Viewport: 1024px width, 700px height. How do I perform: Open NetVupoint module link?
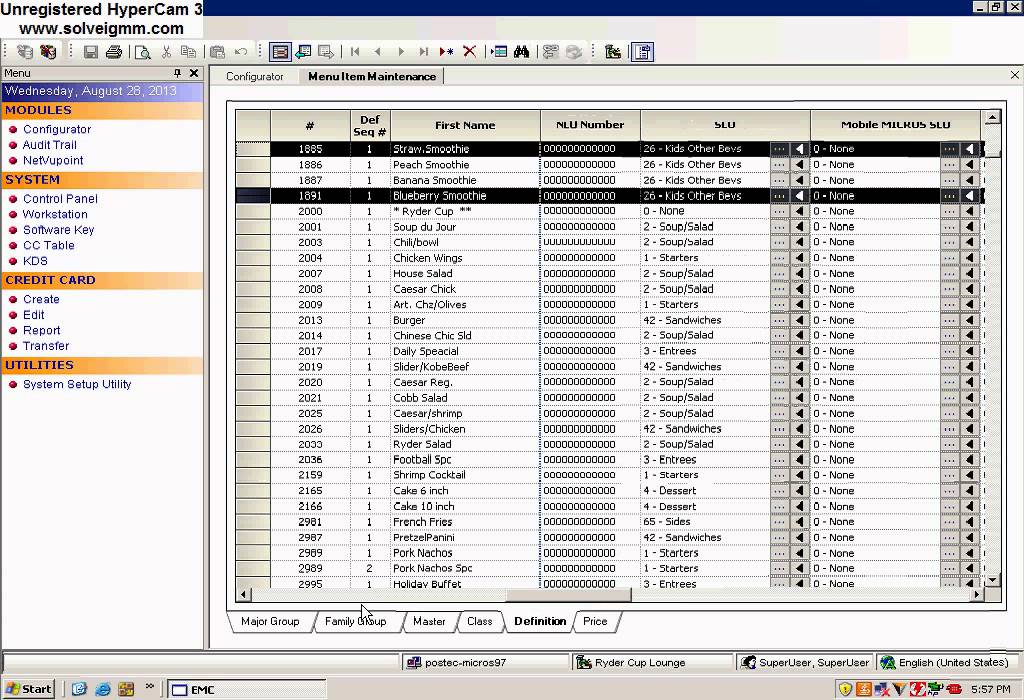coord(53,161)
